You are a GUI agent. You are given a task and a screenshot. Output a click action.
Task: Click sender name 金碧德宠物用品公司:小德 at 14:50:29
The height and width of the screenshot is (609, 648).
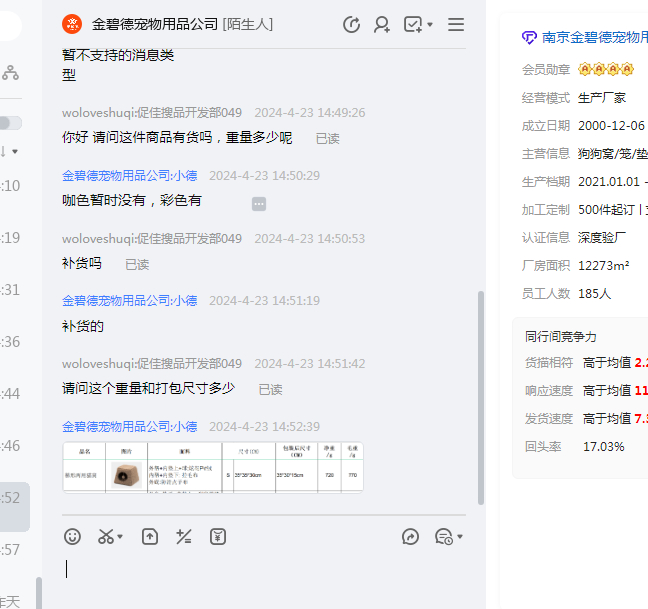pyautogui.click(x=129, y=175)
